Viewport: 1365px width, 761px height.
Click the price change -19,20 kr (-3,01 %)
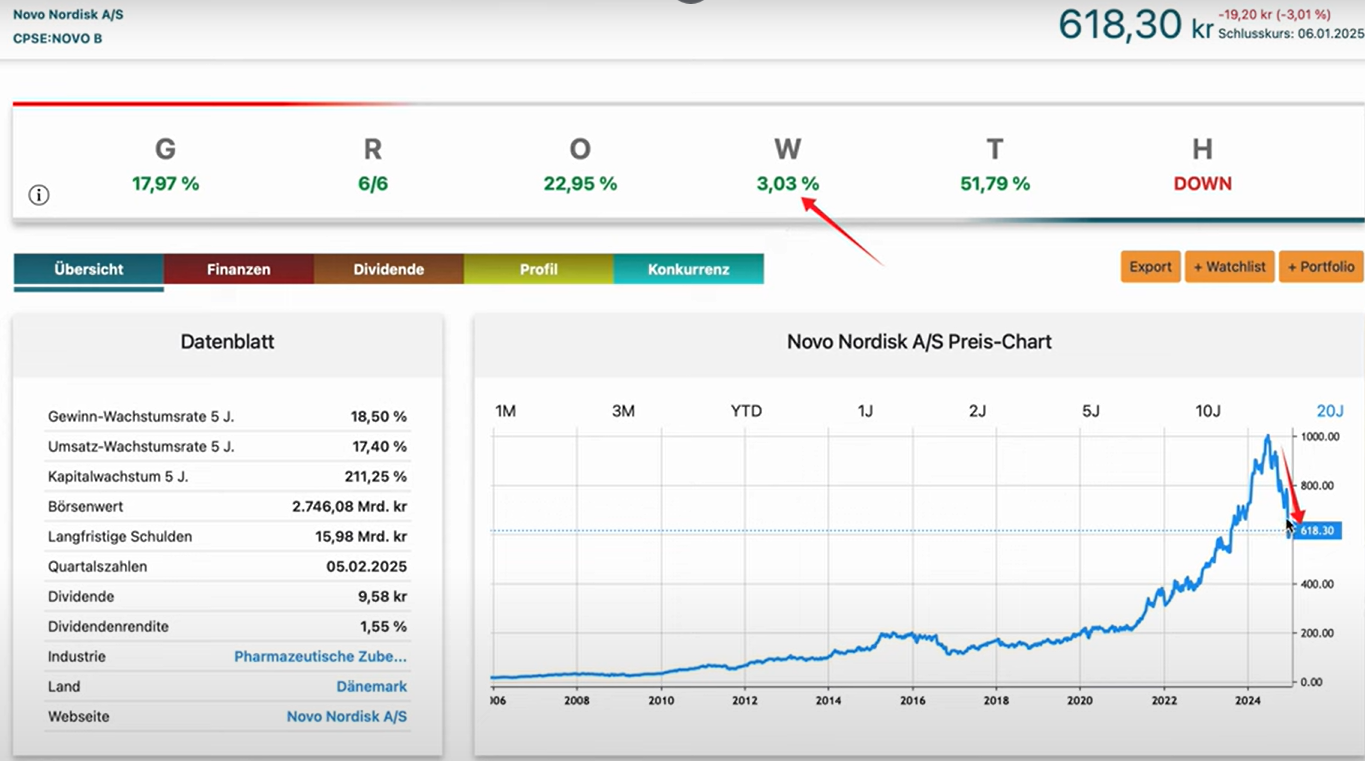click(1274, 15)
